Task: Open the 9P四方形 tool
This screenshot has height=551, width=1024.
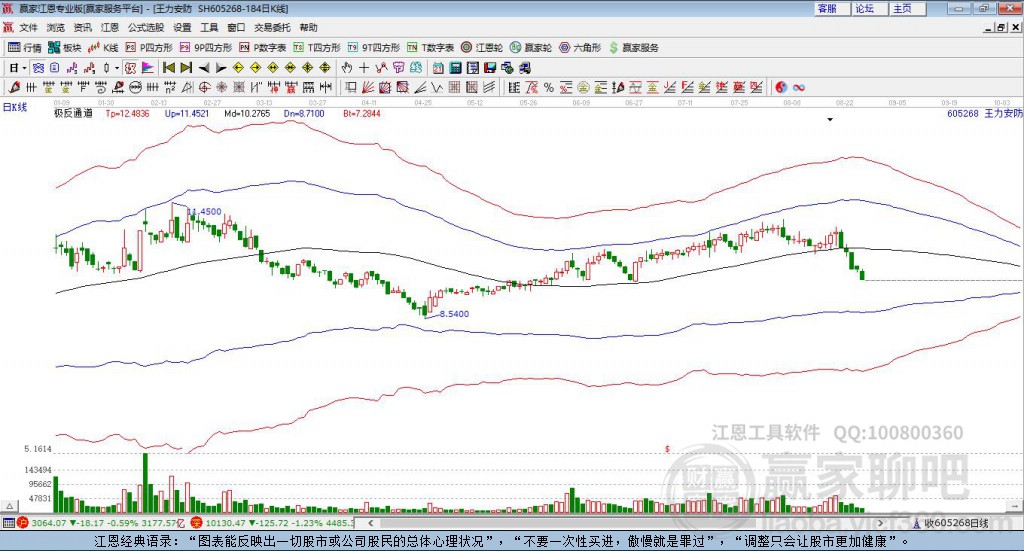Action: point(206,48)
